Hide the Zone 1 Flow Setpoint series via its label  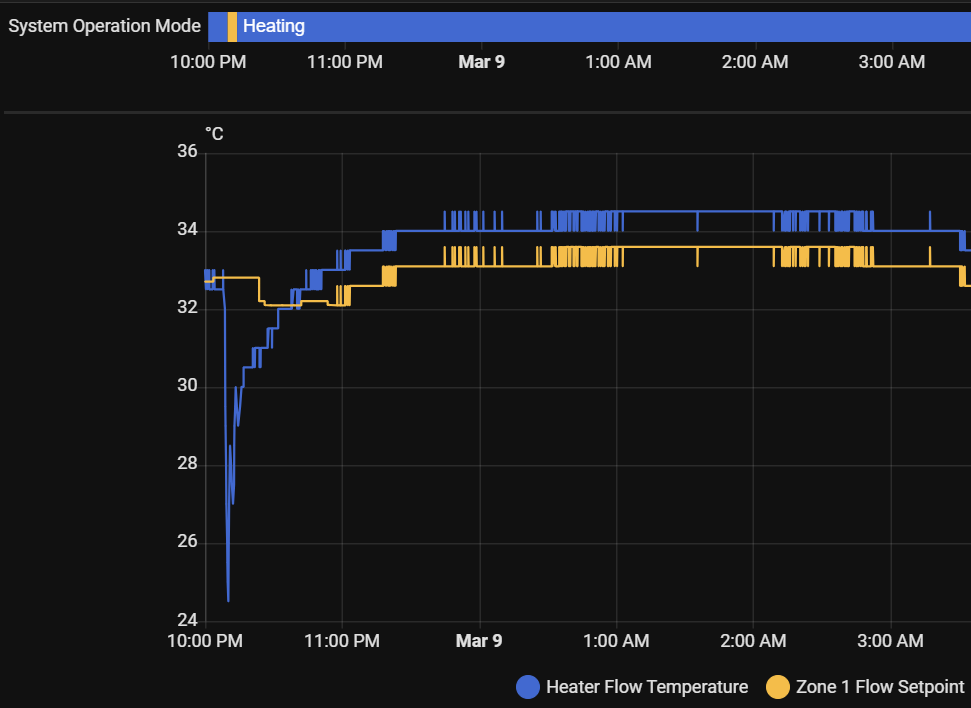880,687
